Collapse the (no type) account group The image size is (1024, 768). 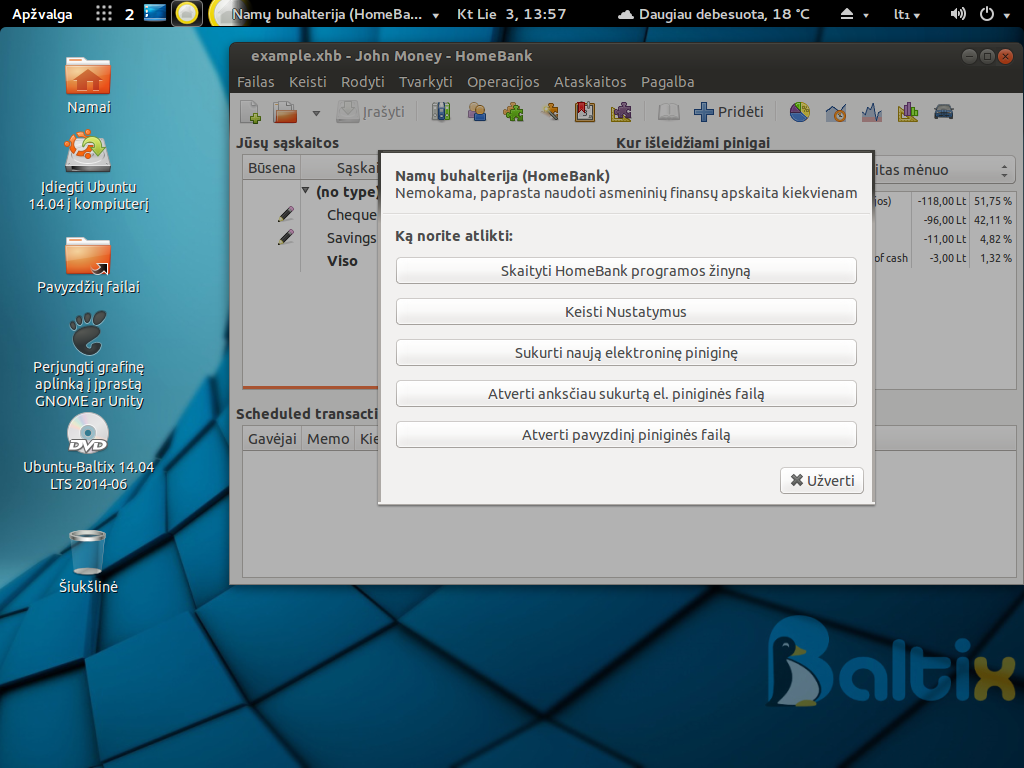[306, 191]
